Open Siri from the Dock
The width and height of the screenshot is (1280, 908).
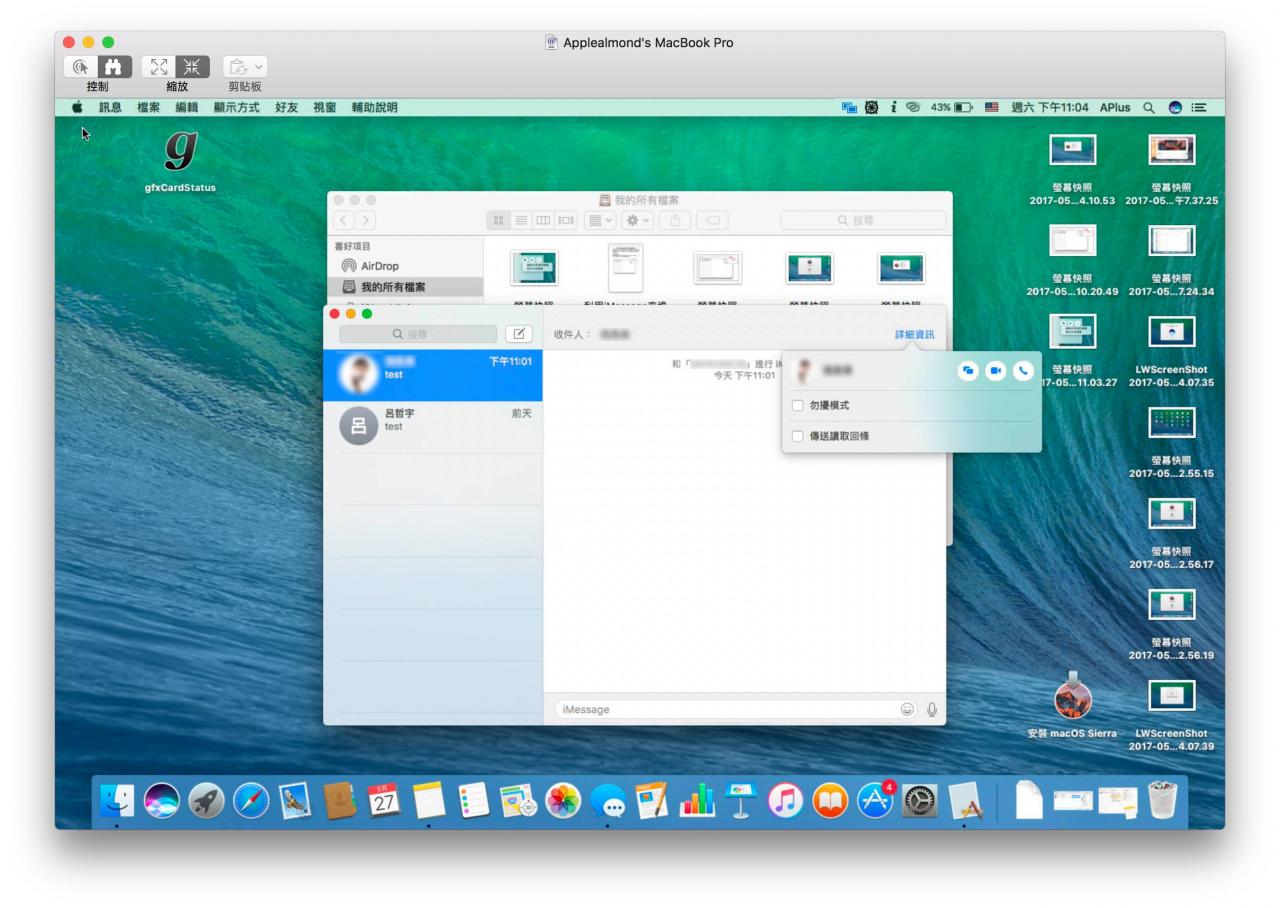(x=162, y=800)
